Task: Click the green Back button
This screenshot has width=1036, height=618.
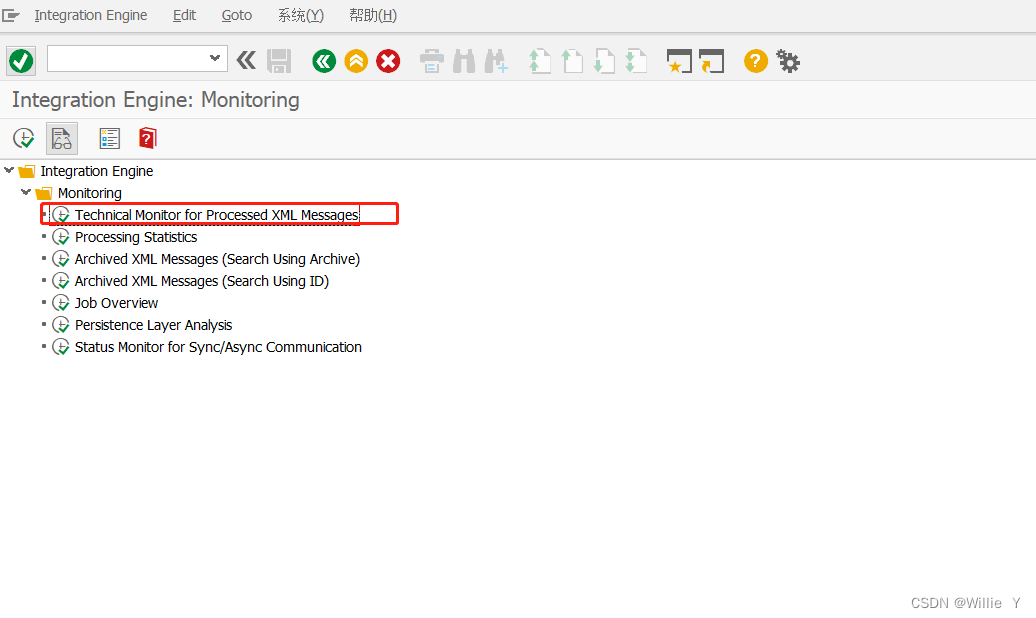Action: pos(324,61)
